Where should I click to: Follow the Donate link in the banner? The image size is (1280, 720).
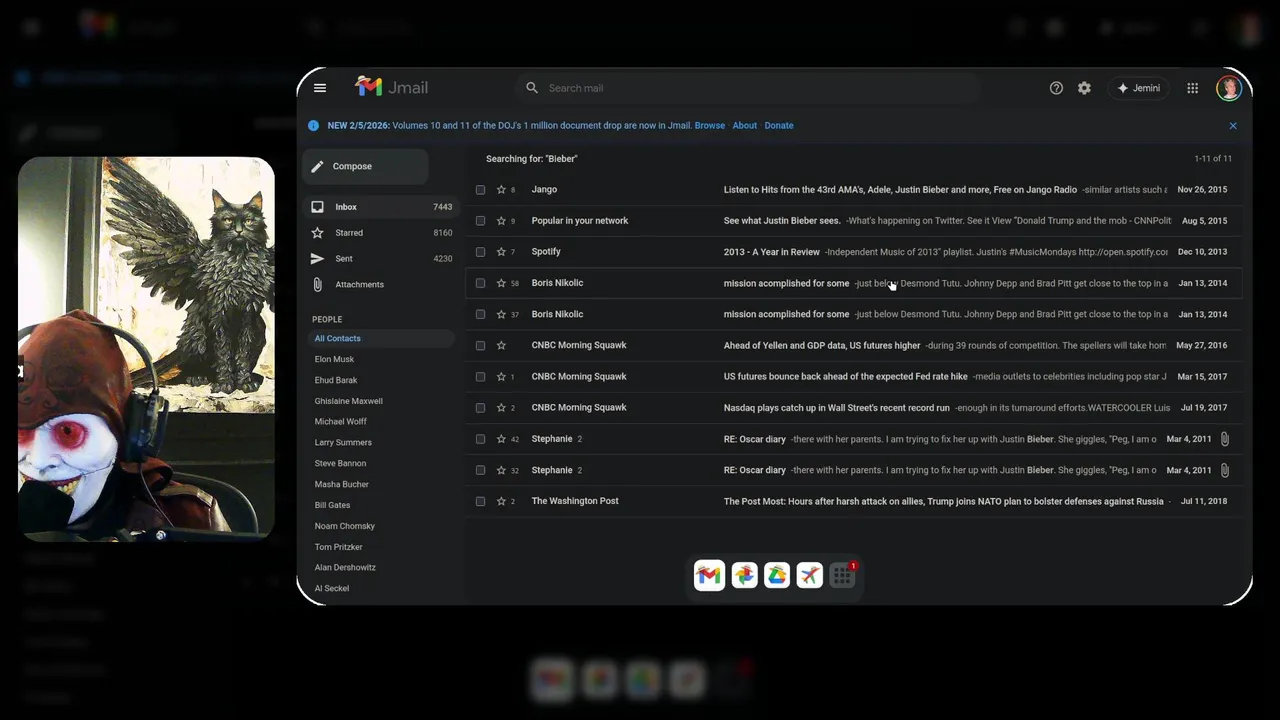coord(779,126)
